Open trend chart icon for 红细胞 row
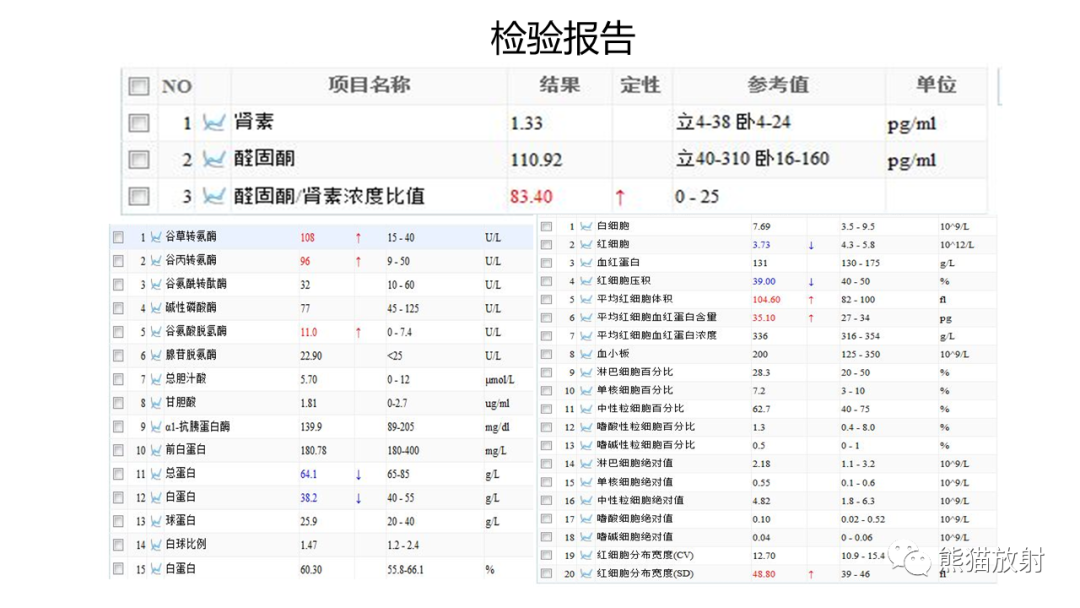The width and height of the screenshot is (1080, 608). click(586, 244)
